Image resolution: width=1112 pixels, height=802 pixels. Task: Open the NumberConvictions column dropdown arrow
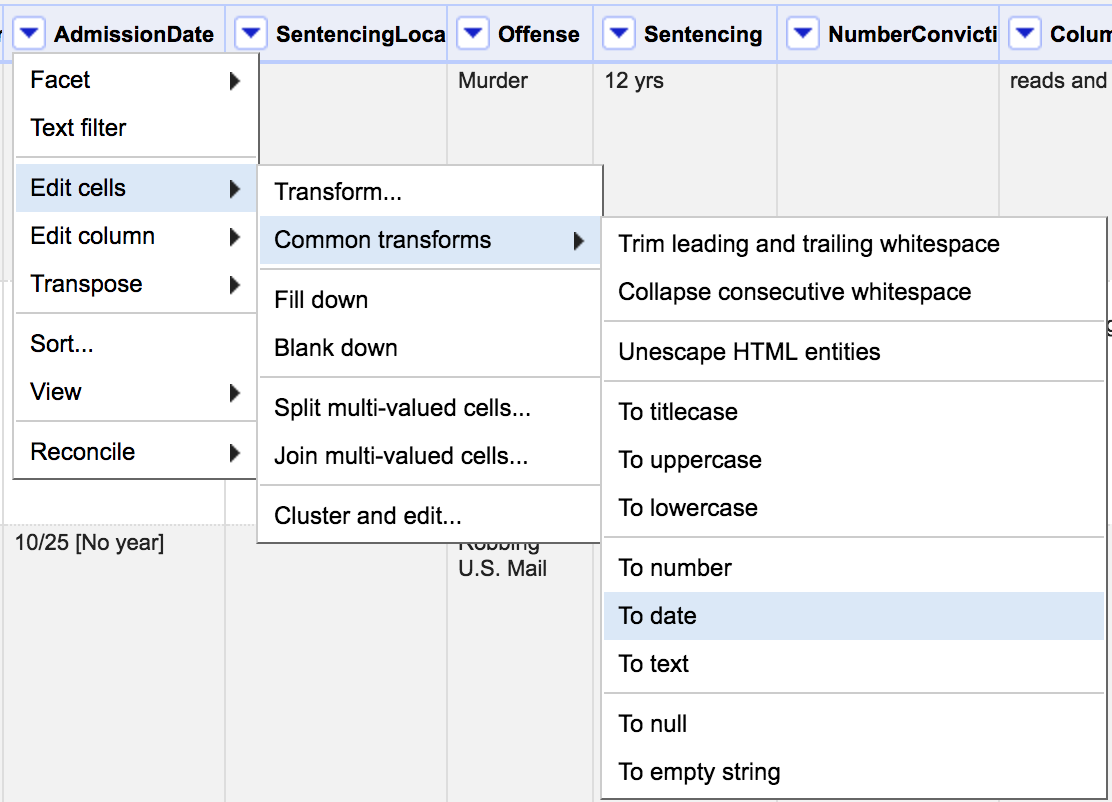point(803,35)
